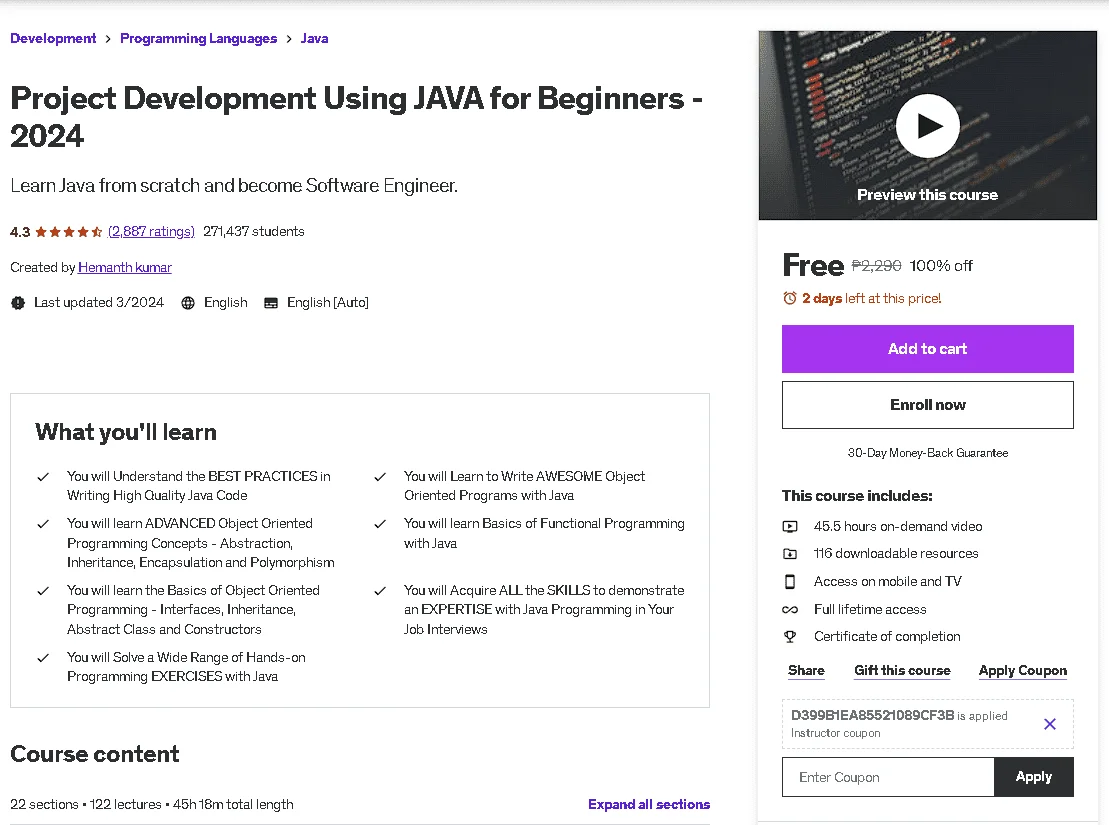1109x825 pixels.
Task: Click checkmark beside Functional Programming item
Action: 380,524
